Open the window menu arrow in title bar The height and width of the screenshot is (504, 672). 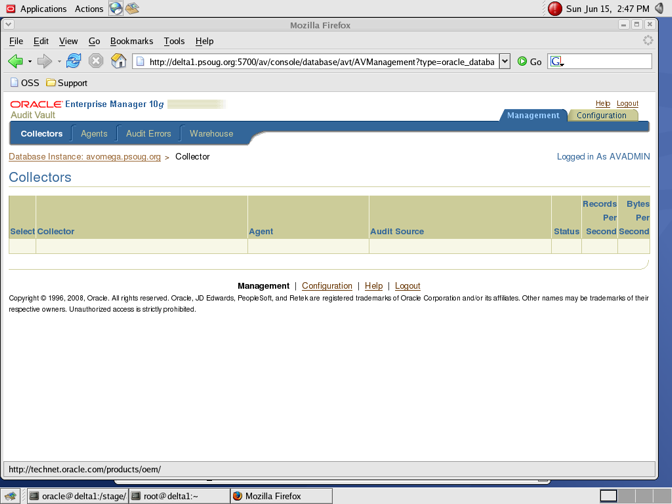pyautogui.click(x=8, y=25)
